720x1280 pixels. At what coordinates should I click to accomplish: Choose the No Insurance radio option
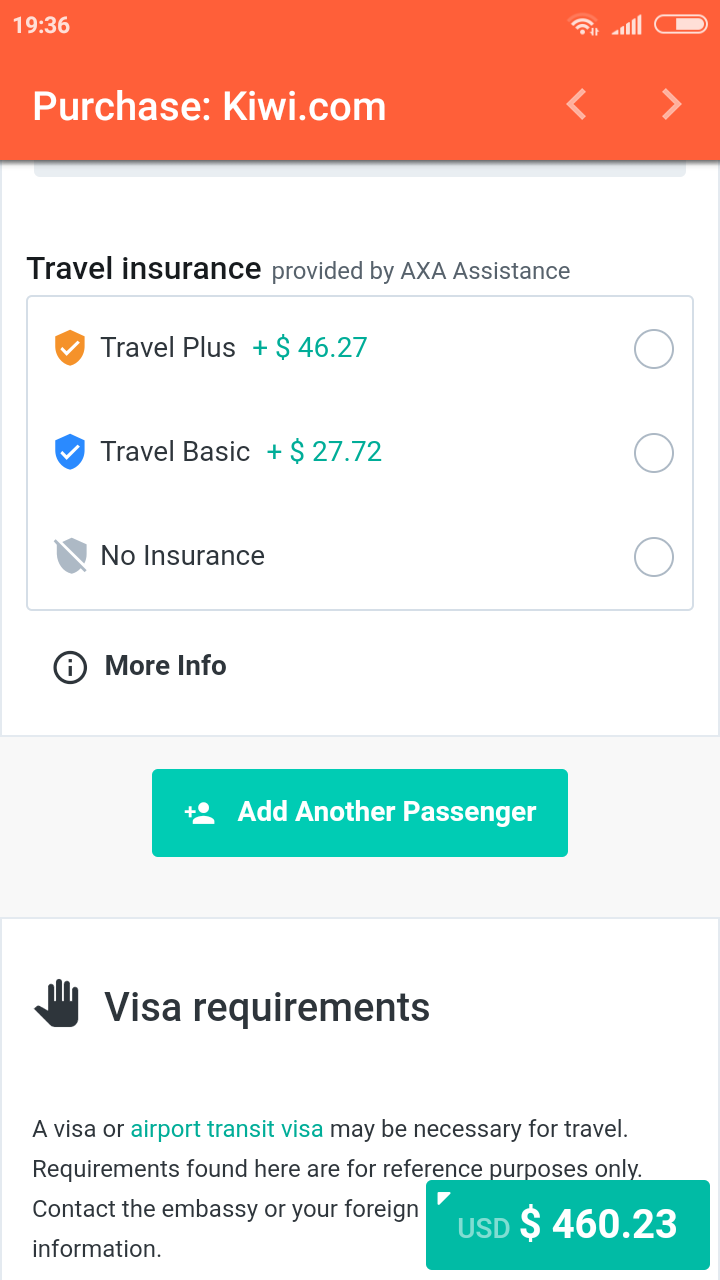point(654,557)
